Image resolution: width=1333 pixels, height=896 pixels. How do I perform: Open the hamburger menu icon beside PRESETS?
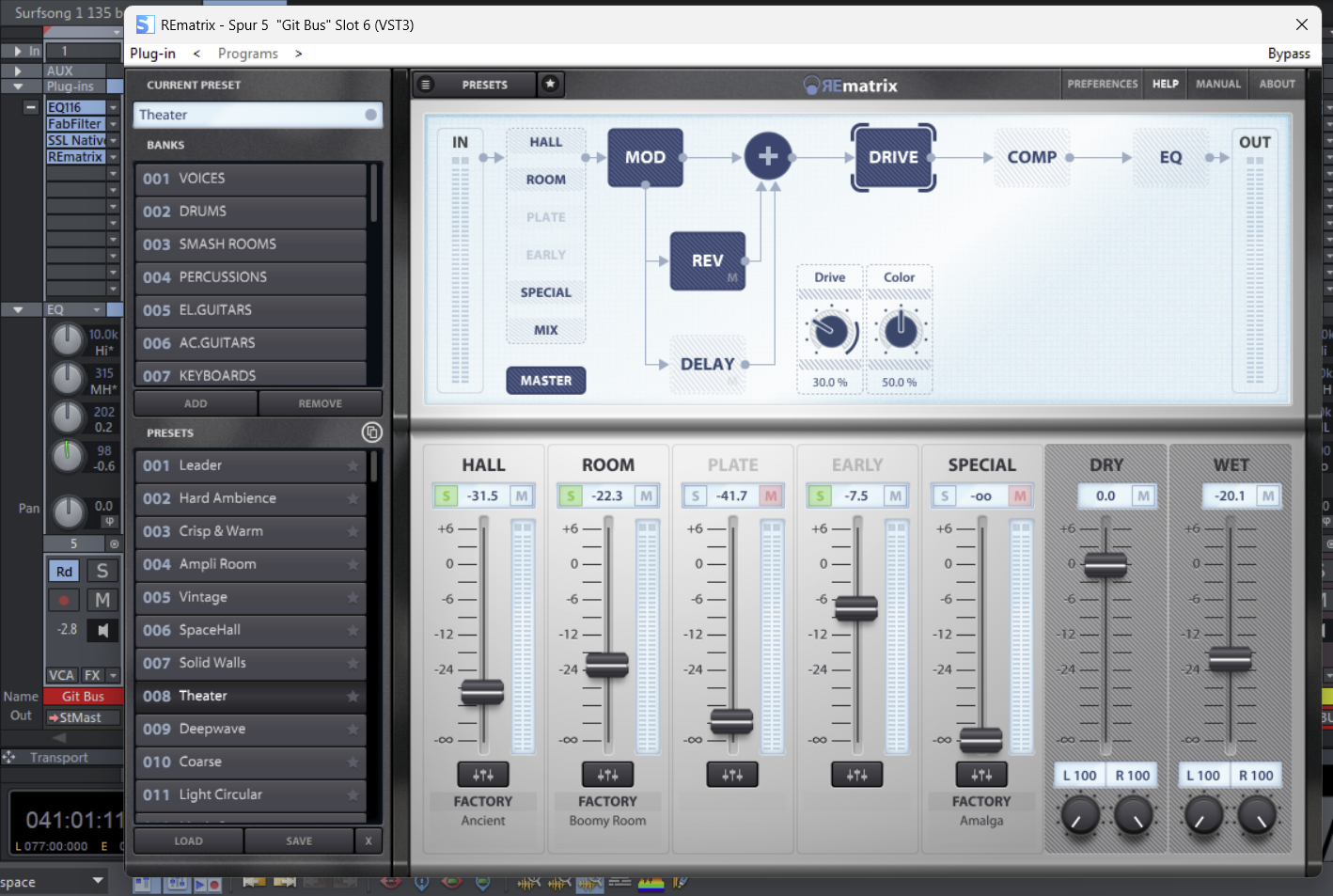coord(426,85)
